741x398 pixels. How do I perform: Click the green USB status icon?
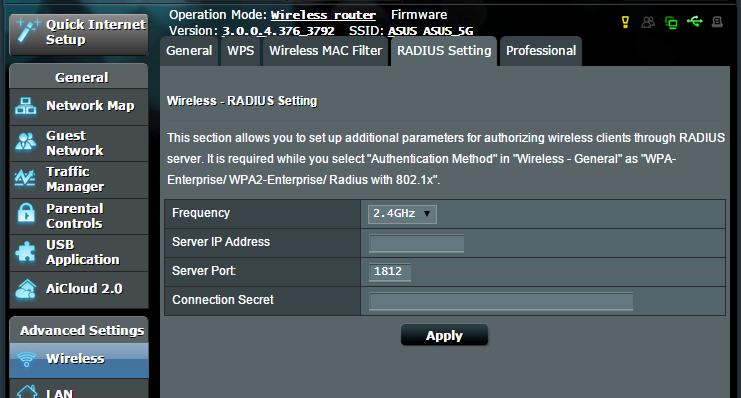pos(694,21)
